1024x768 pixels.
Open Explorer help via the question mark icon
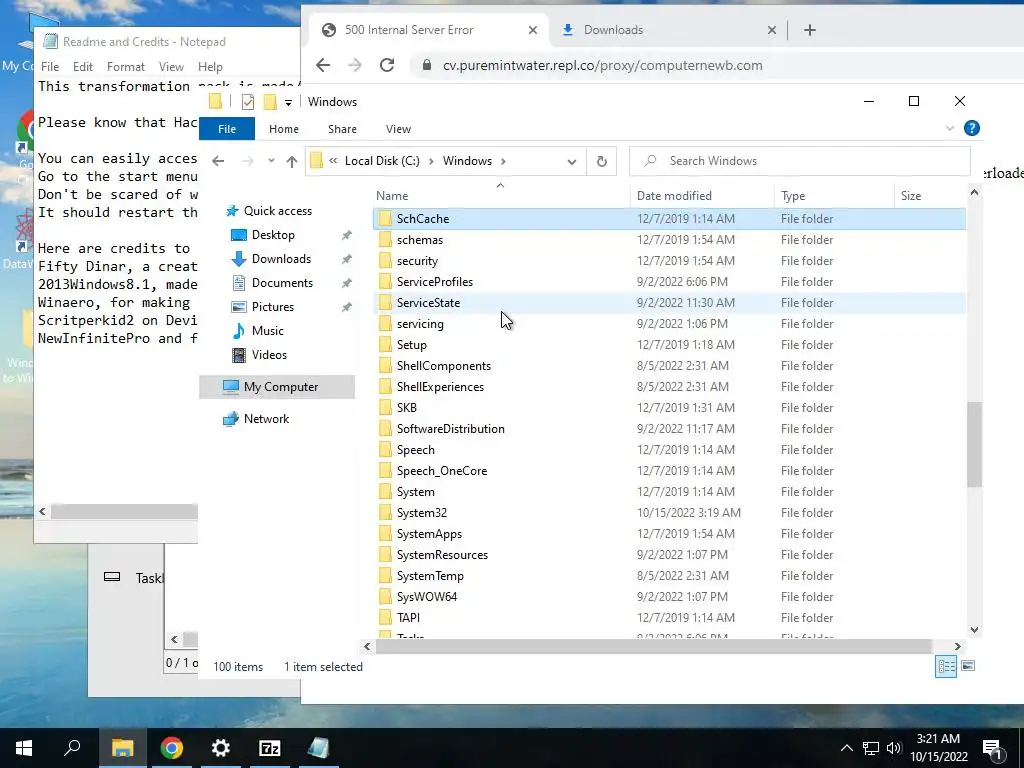click(972, 128)
